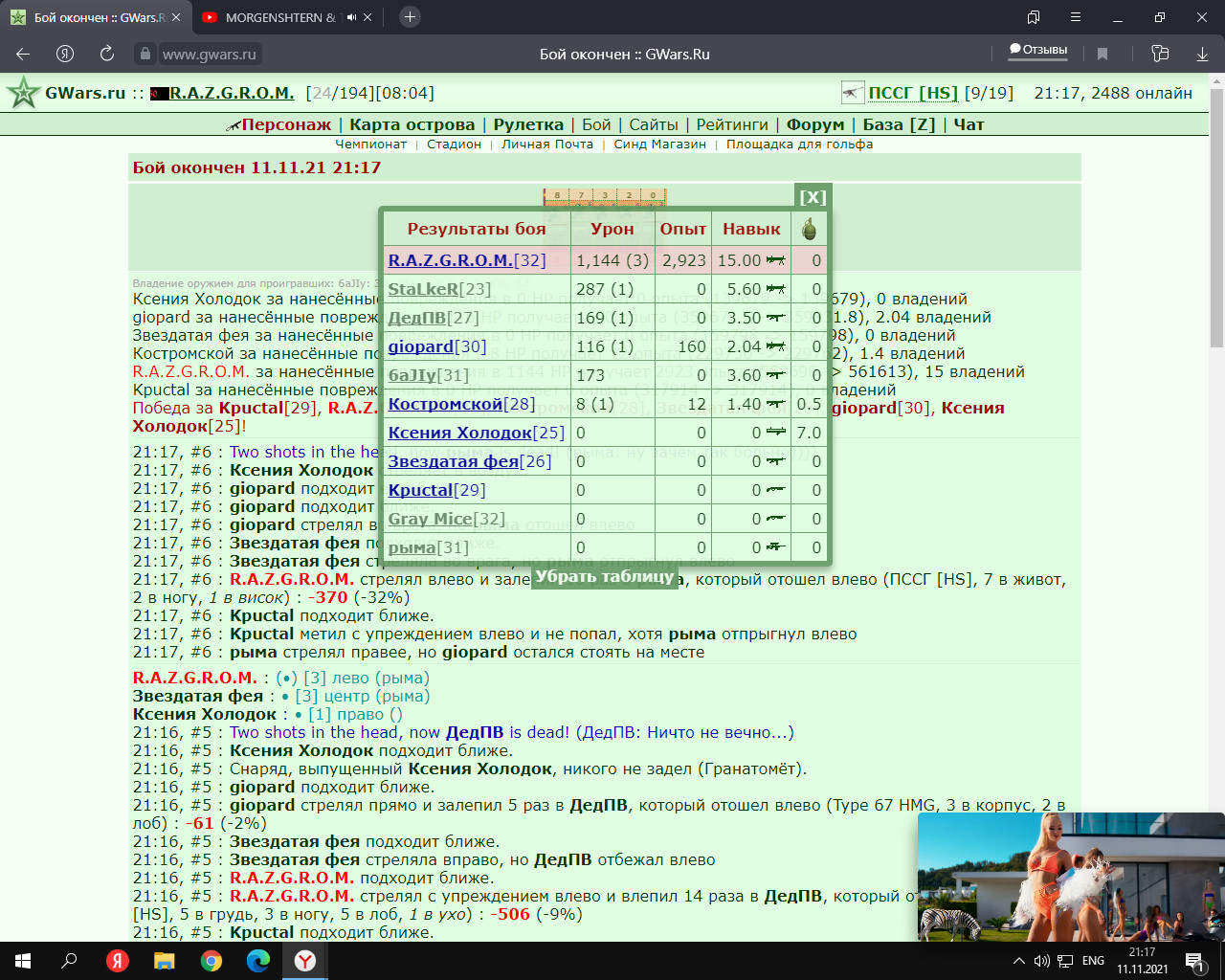Open the bookmarks panel icon in title bar
Viewport: 1225px width, 980px height.
(1034, 17)
